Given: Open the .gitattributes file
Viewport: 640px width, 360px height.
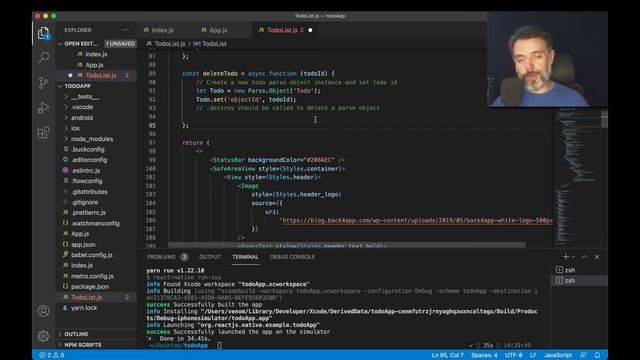Looking at the screenshot, I should [89, 191].
